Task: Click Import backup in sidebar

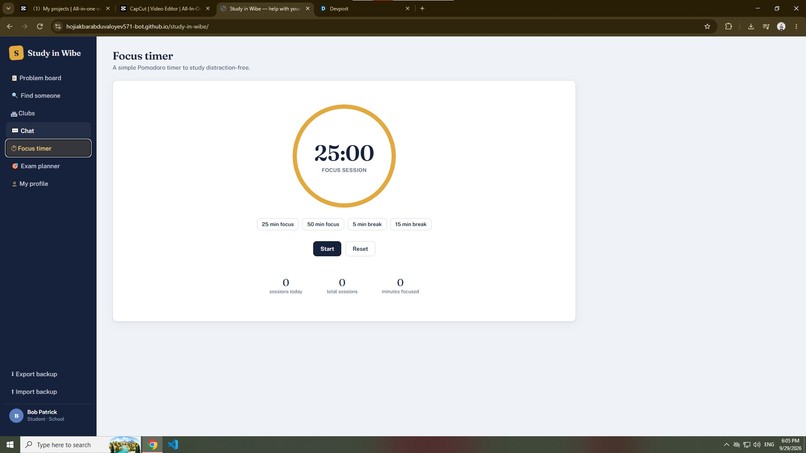Action: coord(48,392)
